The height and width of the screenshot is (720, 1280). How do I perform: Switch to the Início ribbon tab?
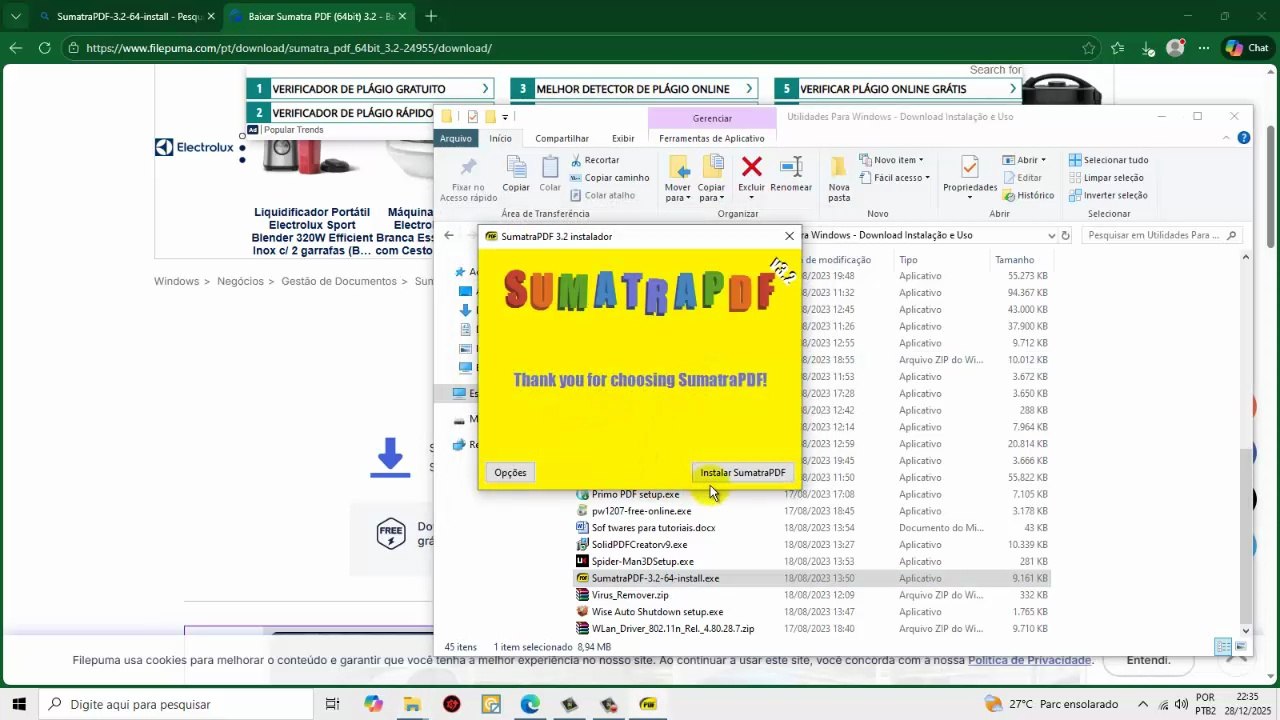tap(500, 138)
